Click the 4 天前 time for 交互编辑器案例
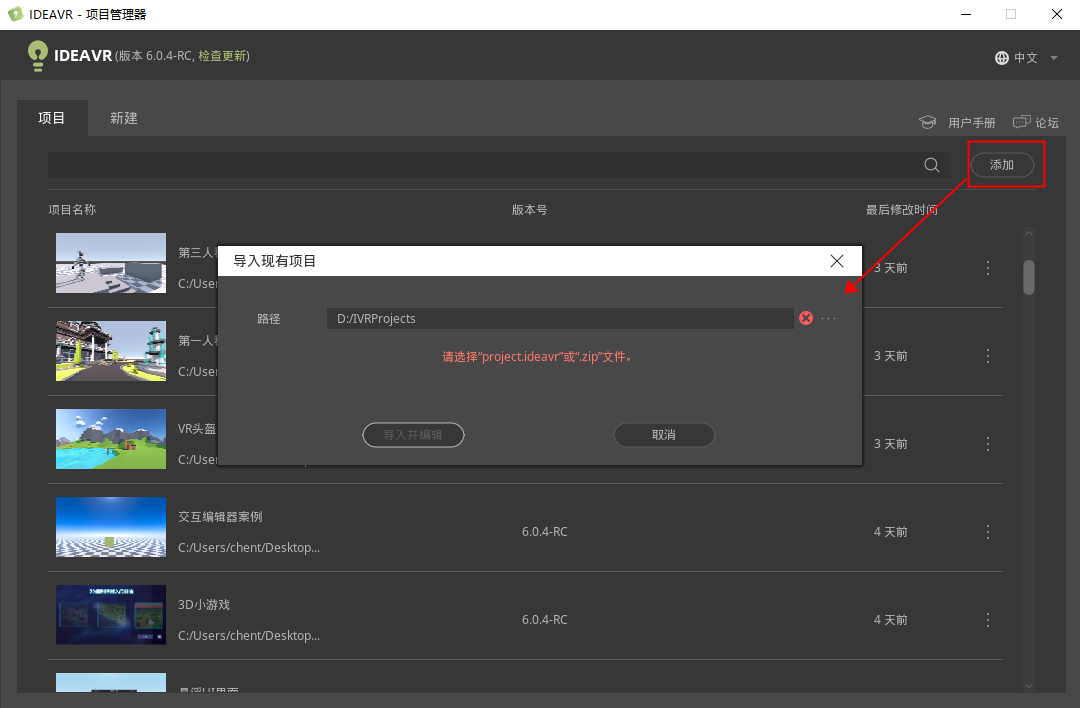 pyautogui.click(x=891, y=532)
